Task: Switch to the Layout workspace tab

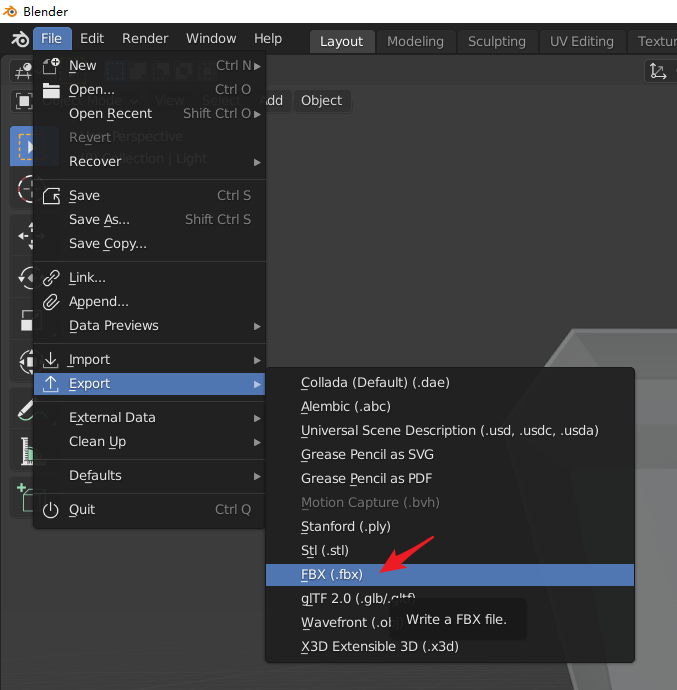Action: [342, 41]
